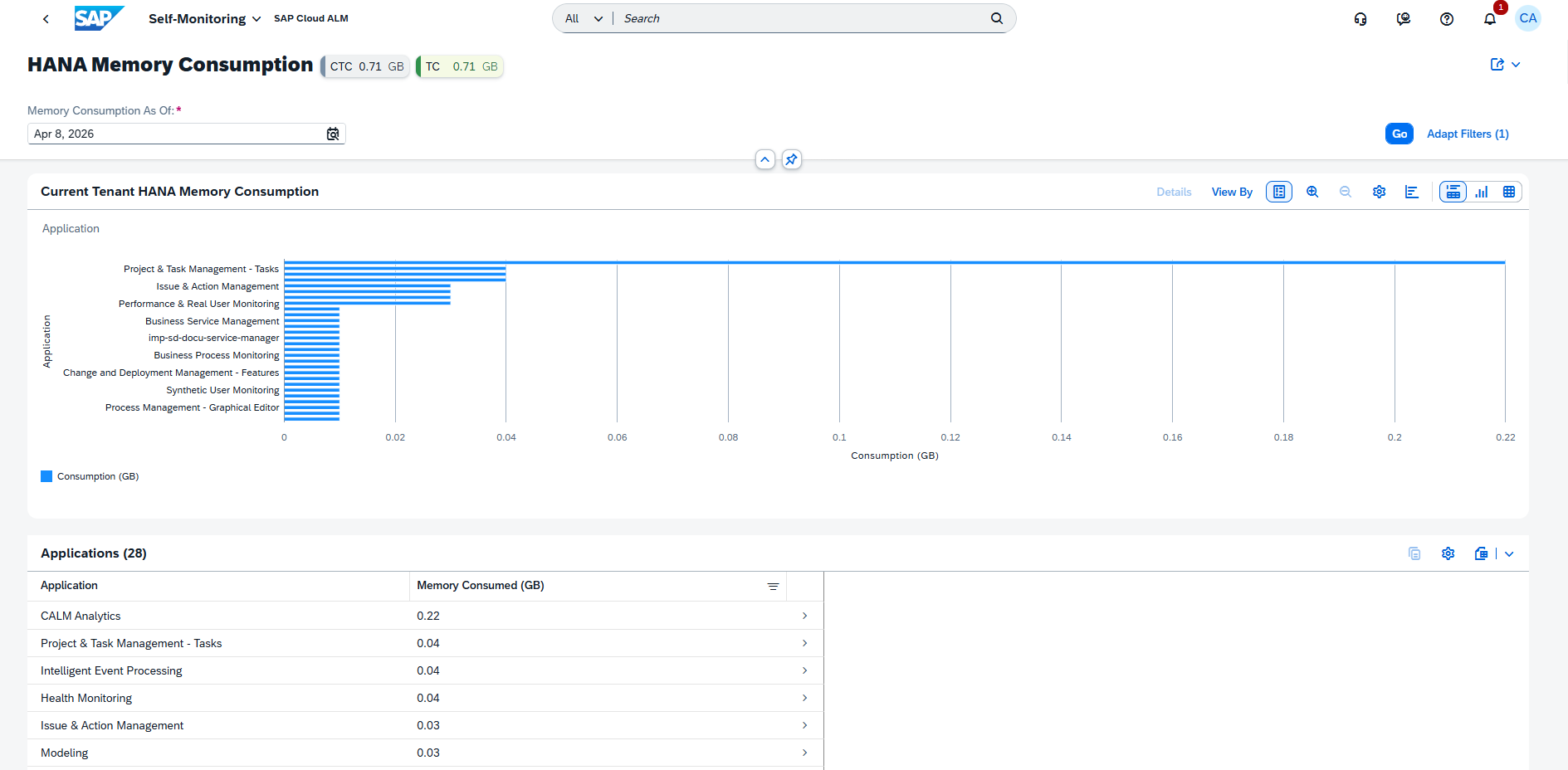Switch to chart-only view
This screenshot has height=770, width=1568.
(x=1482, y=192)
